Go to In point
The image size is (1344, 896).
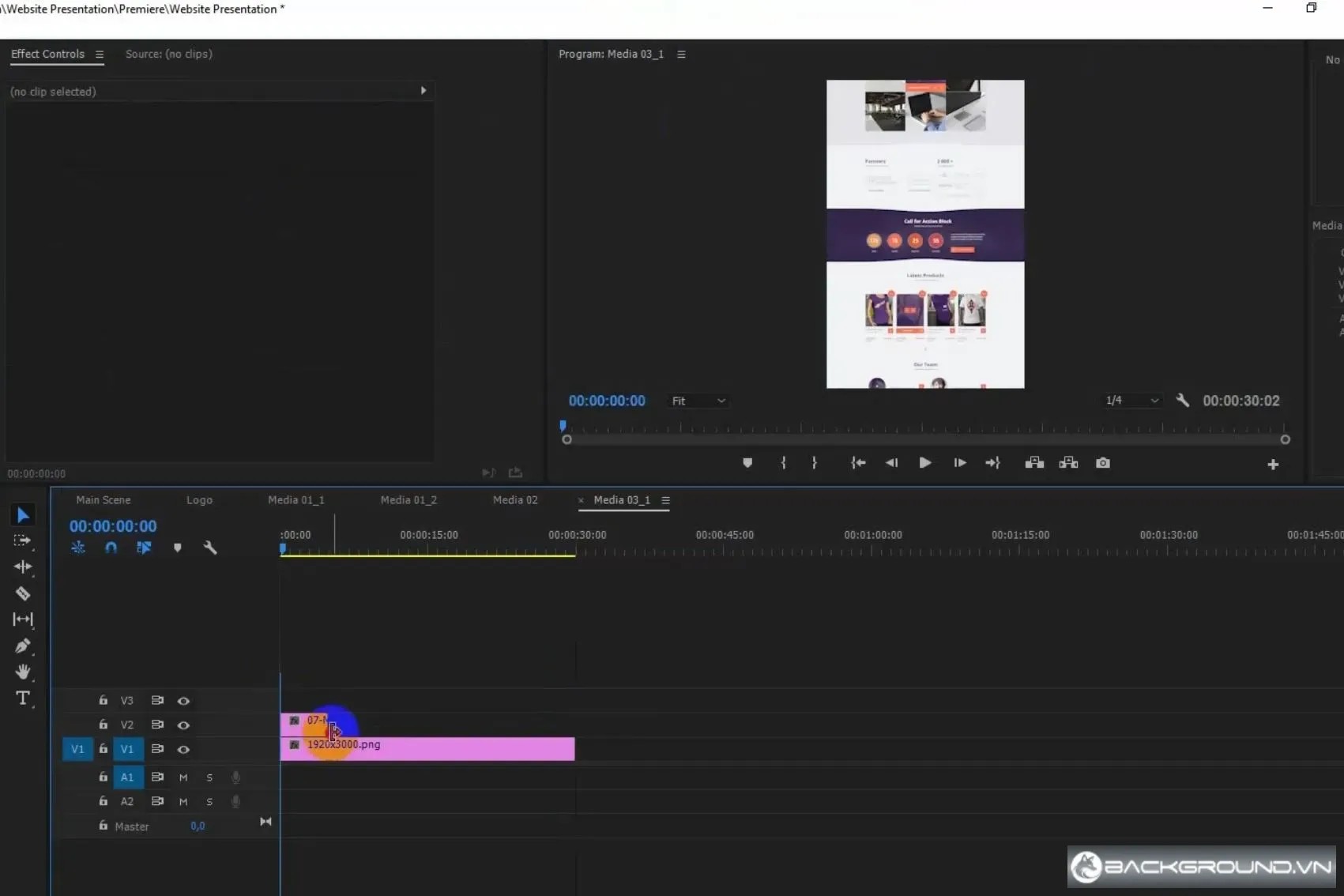click(x=858, y=463)
